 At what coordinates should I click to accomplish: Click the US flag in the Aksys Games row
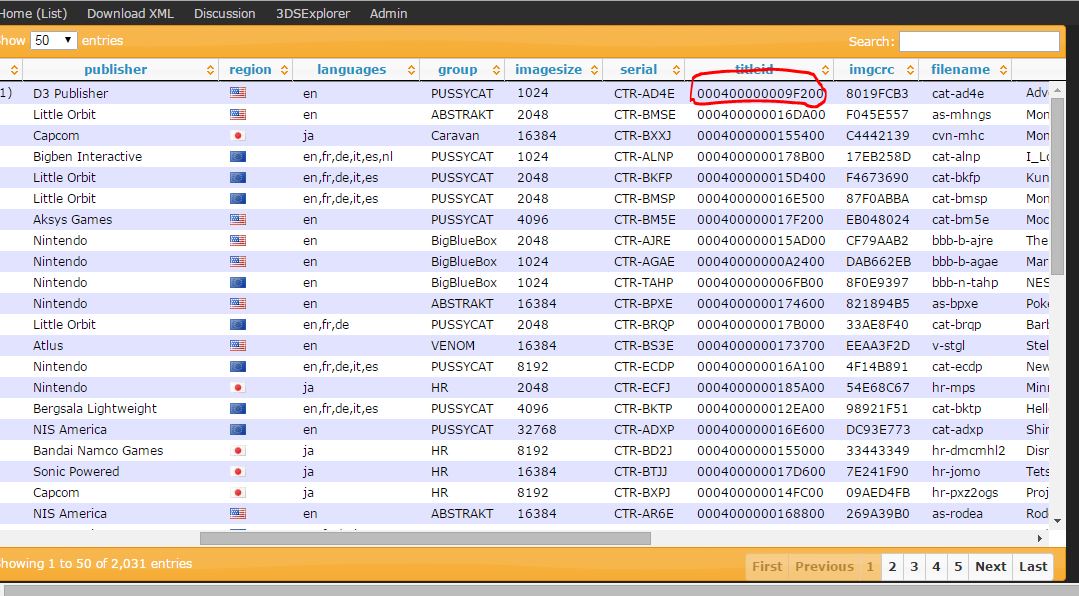[x=238, y=219]
